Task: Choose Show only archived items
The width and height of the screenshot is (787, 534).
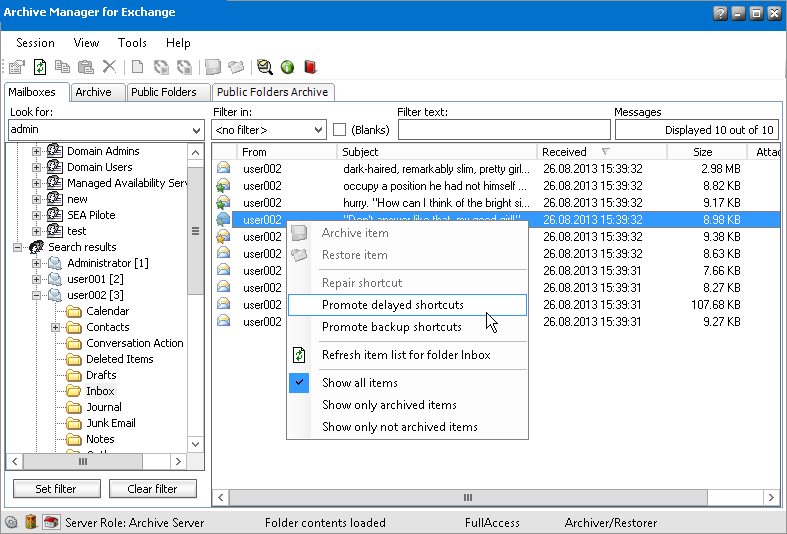Action: 389,405
